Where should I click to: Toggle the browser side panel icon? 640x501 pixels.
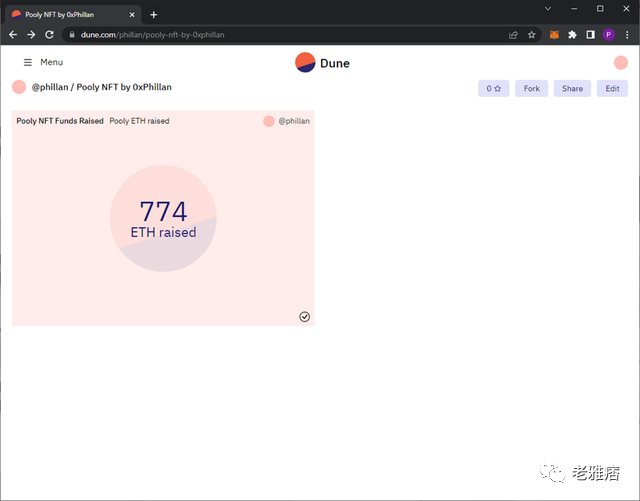pos(590,34)
